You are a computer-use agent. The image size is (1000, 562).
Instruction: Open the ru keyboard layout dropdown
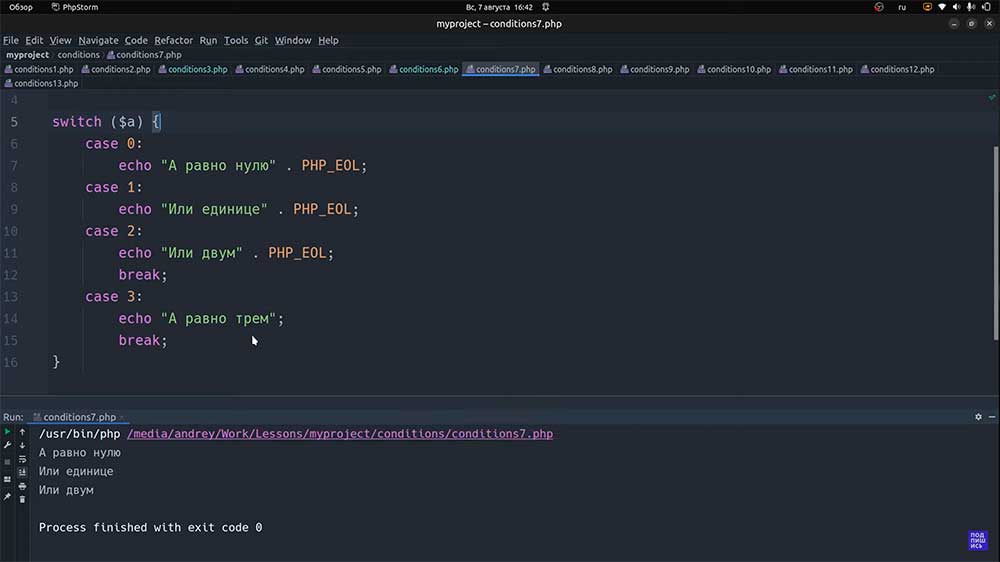[x=902, y=7]
